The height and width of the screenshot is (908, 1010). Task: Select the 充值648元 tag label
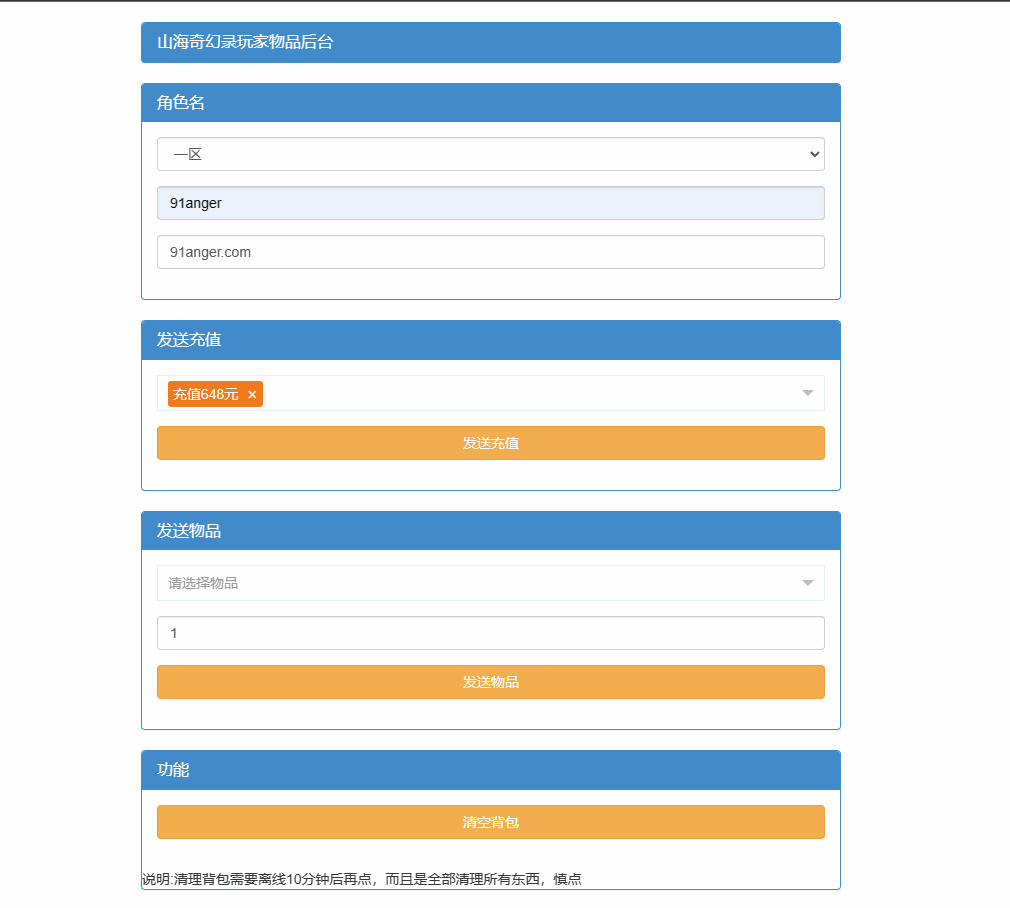206,394
